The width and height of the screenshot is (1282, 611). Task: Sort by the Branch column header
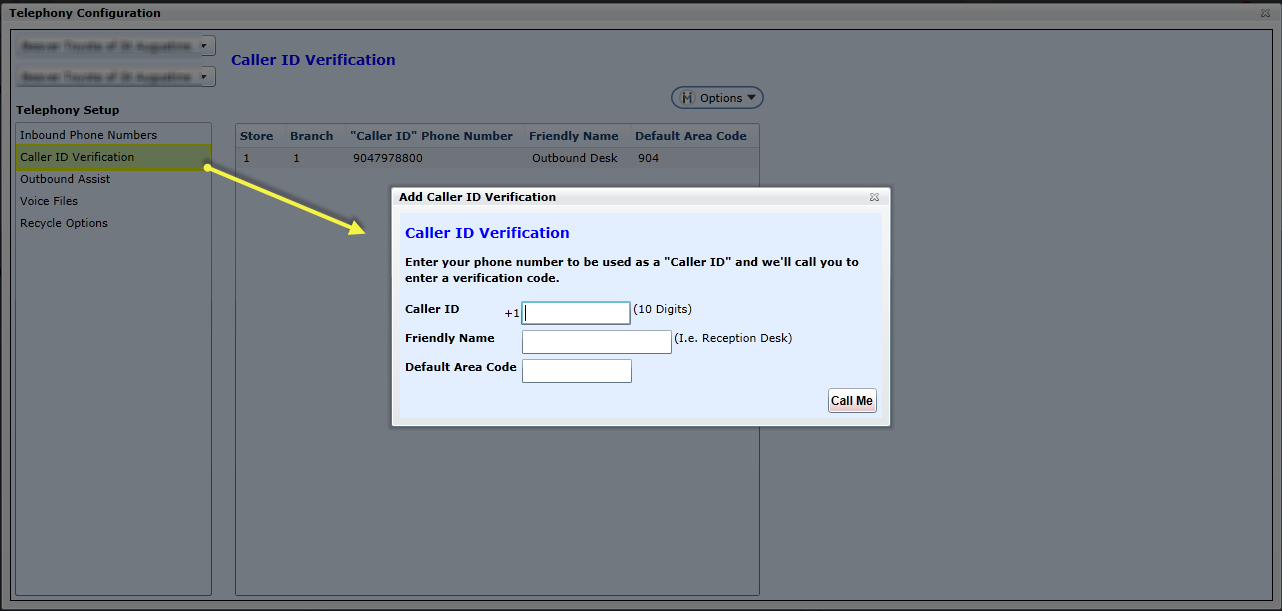tap(311, 136)
